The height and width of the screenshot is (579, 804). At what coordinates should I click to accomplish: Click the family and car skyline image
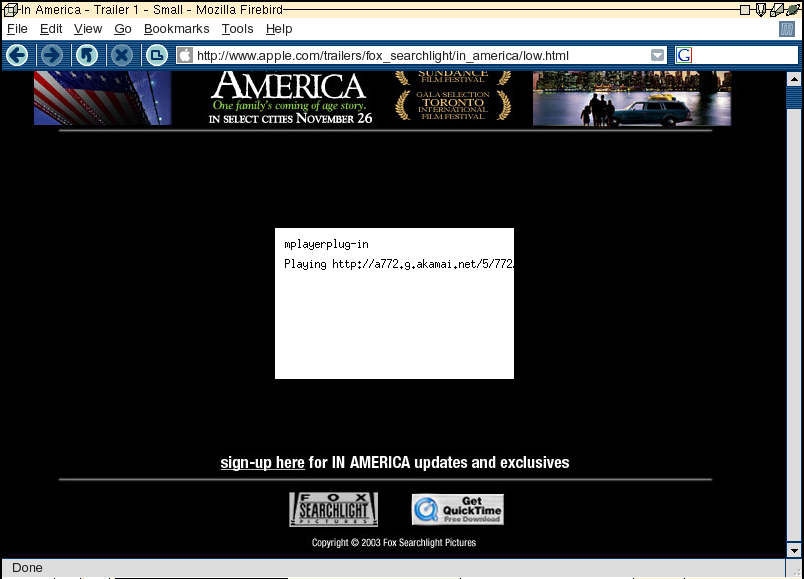(x=632, y=98)
